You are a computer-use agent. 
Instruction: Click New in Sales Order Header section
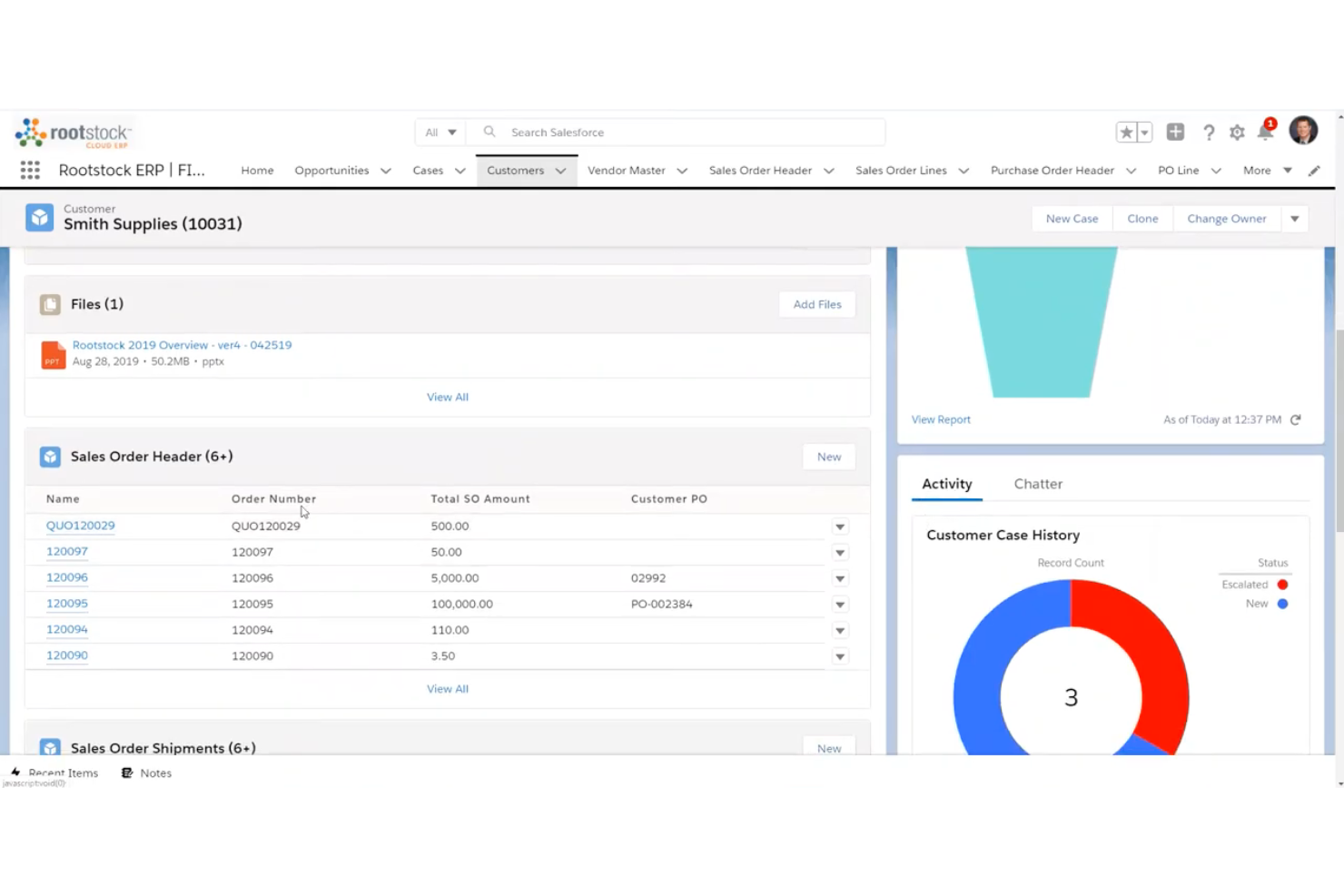(829, 457)
